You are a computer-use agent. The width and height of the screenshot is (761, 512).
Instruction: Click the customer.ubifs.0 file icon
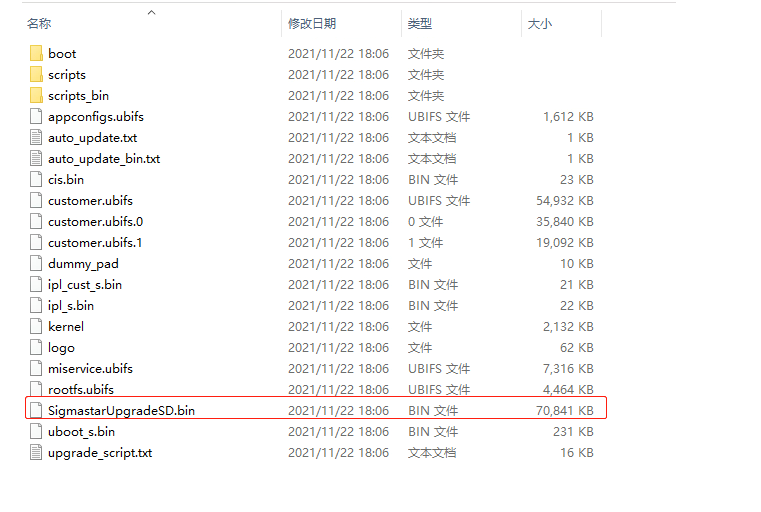36,221
